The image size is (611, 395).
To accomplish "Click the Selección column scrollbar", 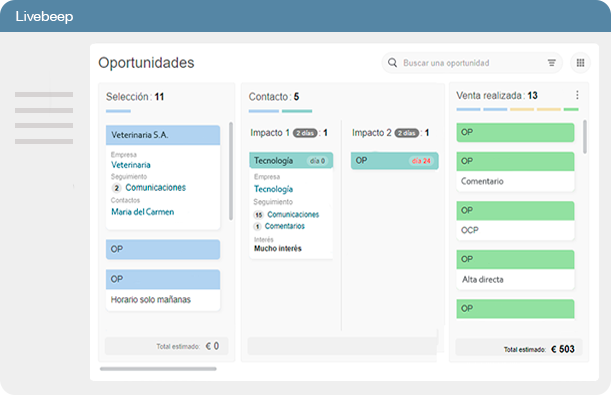I will 231,171.
